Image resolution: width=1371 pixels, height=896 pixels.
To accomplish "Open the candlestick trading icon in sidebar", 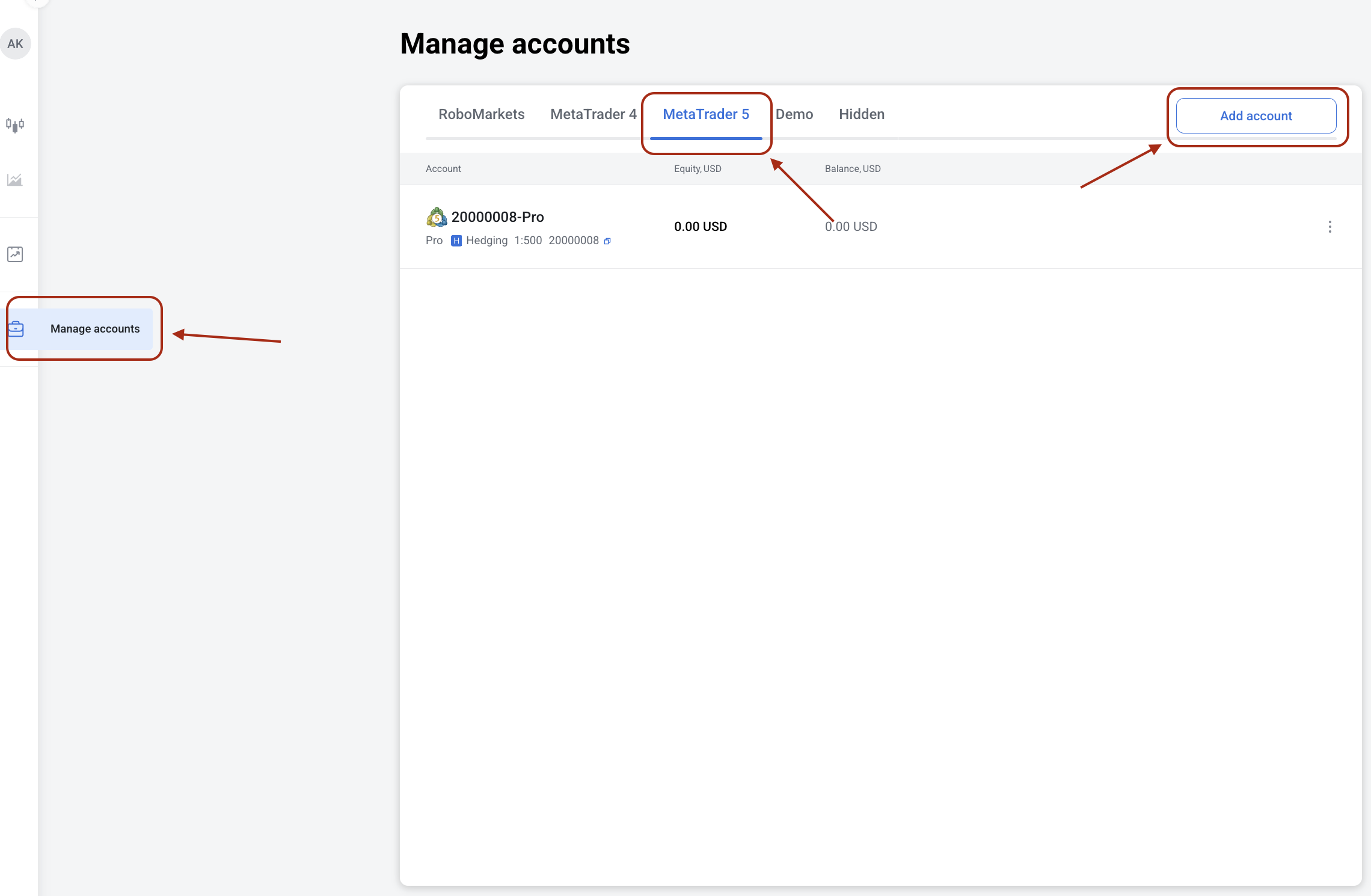I will pos(15,125).
